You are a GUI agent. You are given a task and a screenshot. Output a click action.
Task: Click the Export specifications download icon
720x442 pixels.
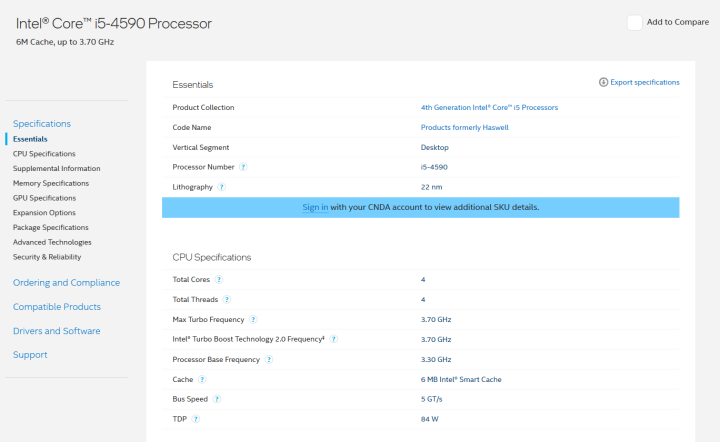coord(603,82)
